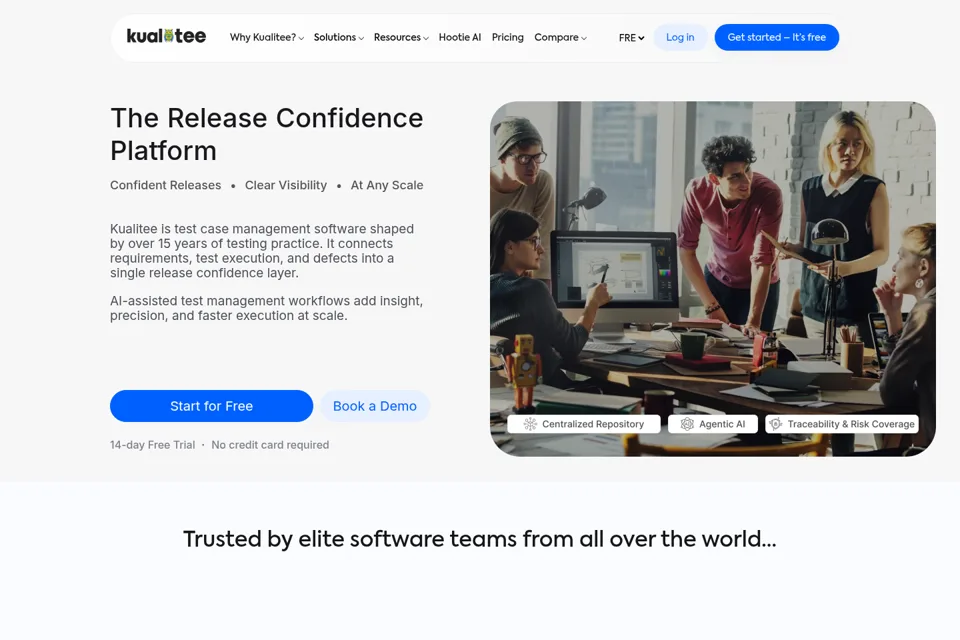This screenshot has height=640, width=960.
Task: Select the Centralized Repository badge
Action: click(584, 424)
